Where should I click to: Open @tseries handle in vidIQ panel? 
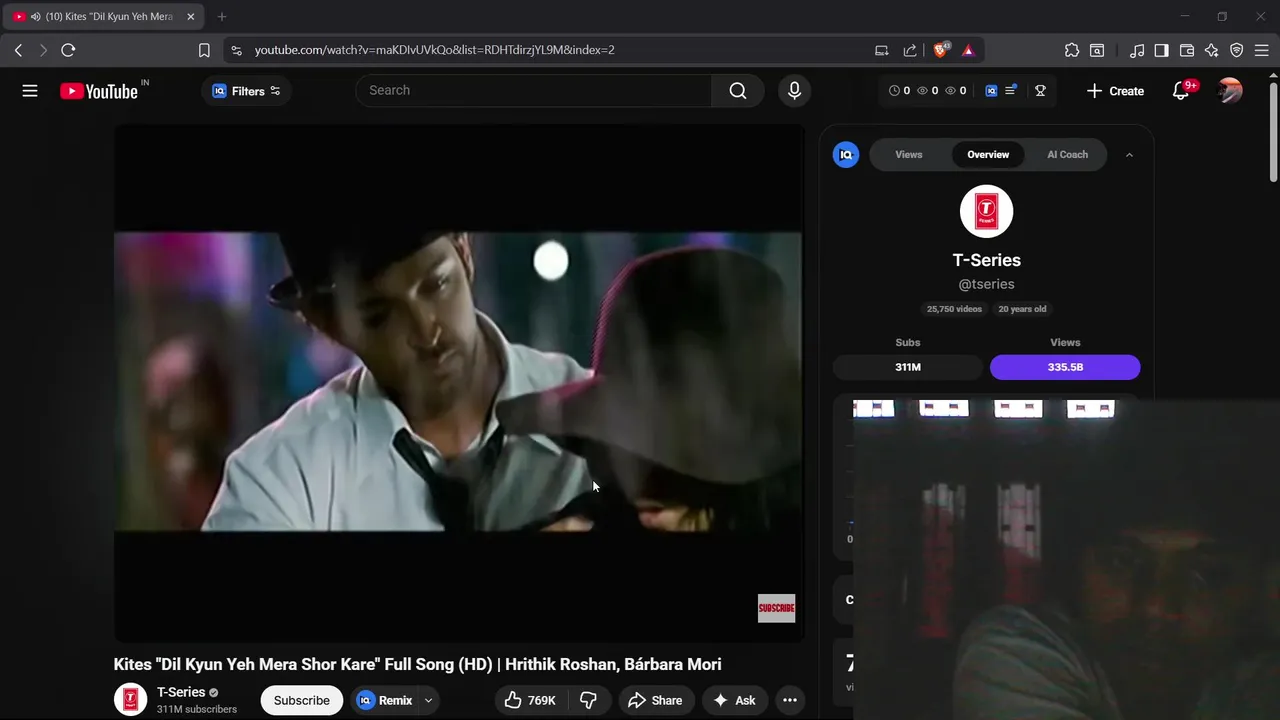986,284
